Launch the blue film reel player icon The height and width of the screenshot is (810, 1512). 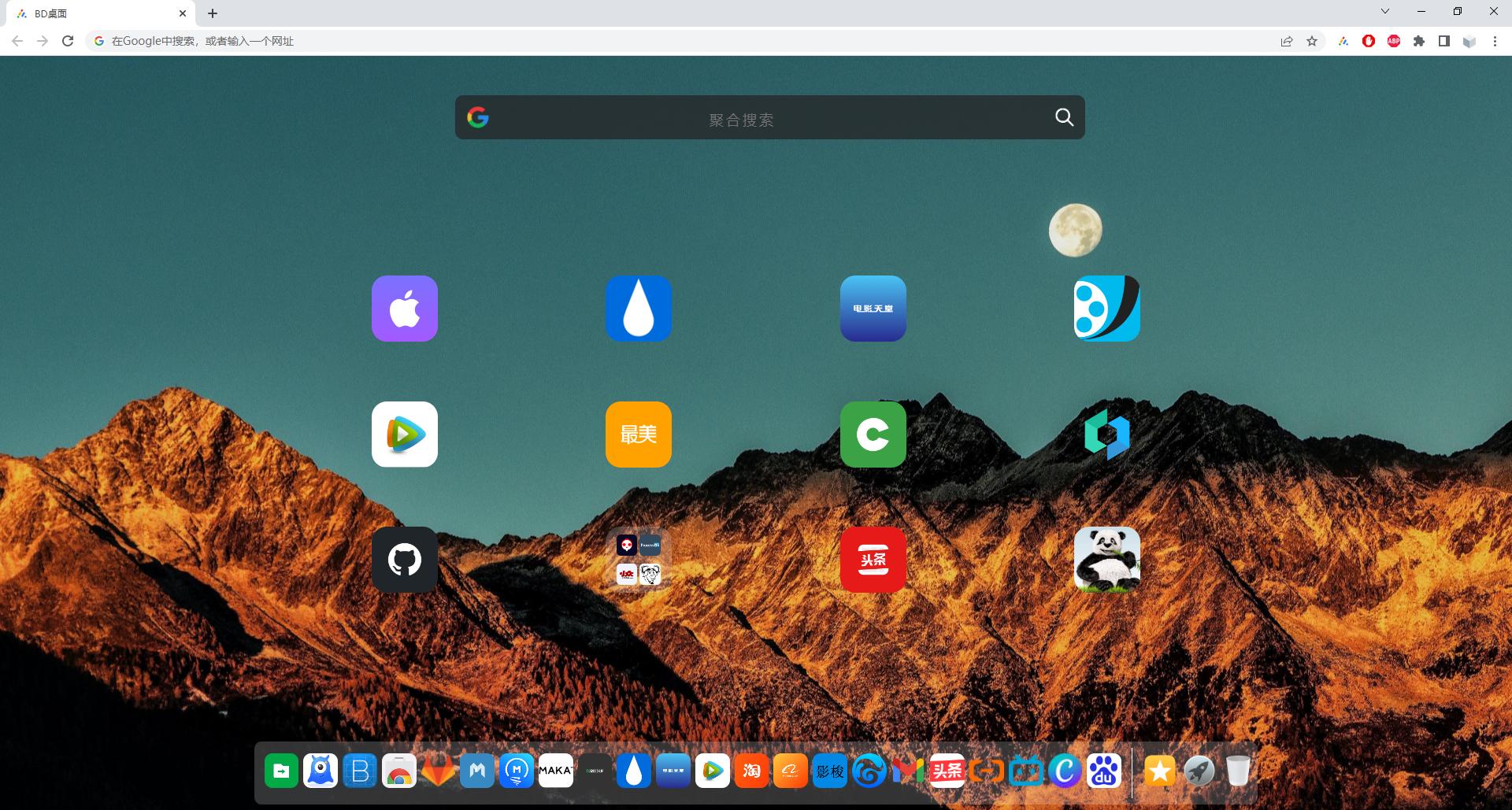(x=1107, y=309)
